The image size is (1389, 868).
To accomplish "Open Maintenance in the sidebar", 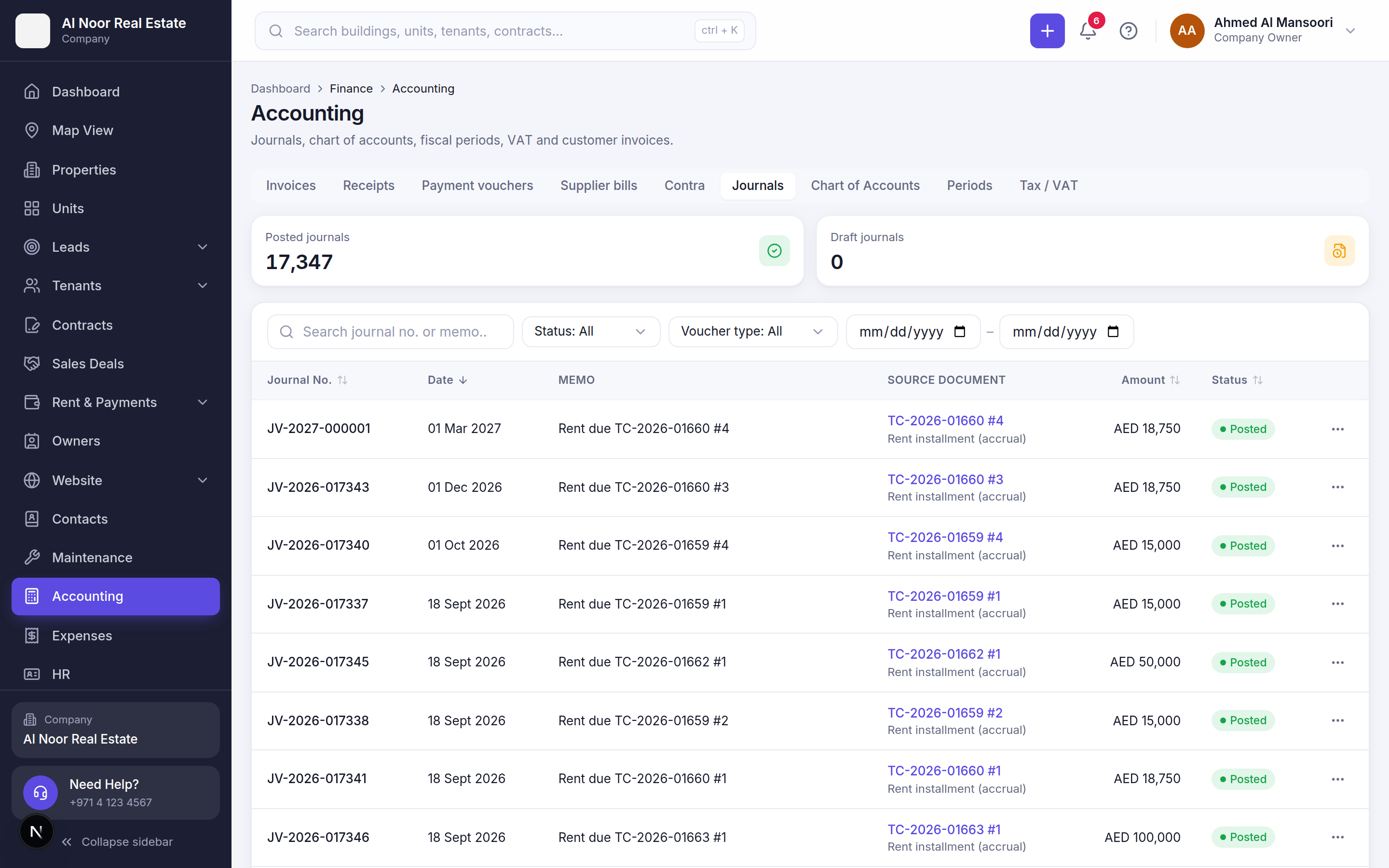I will 115,557.
